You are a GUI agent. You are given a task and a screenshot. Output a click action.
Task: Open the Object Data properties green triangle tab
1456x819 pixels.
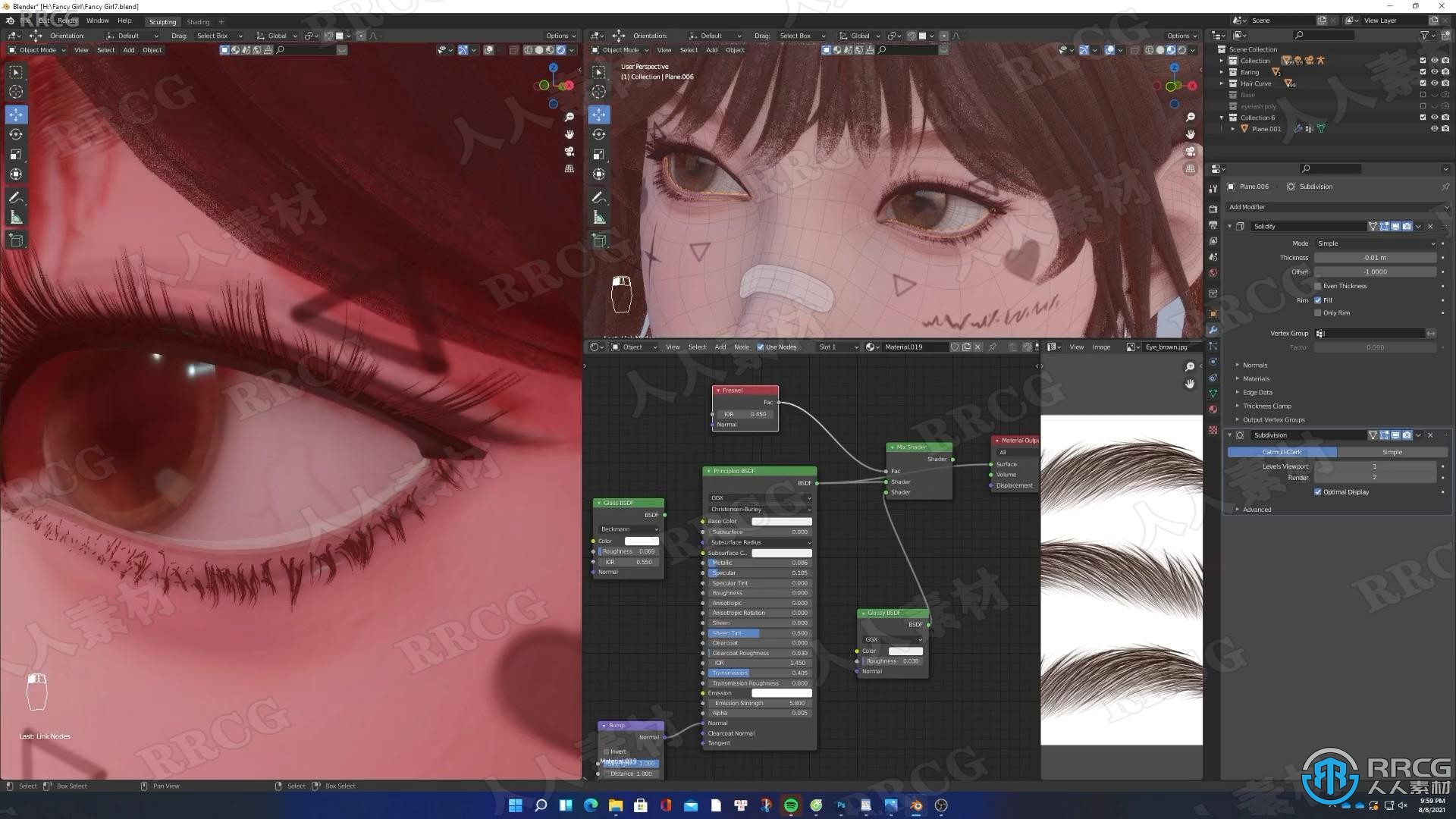click(x=1213, y=394)
